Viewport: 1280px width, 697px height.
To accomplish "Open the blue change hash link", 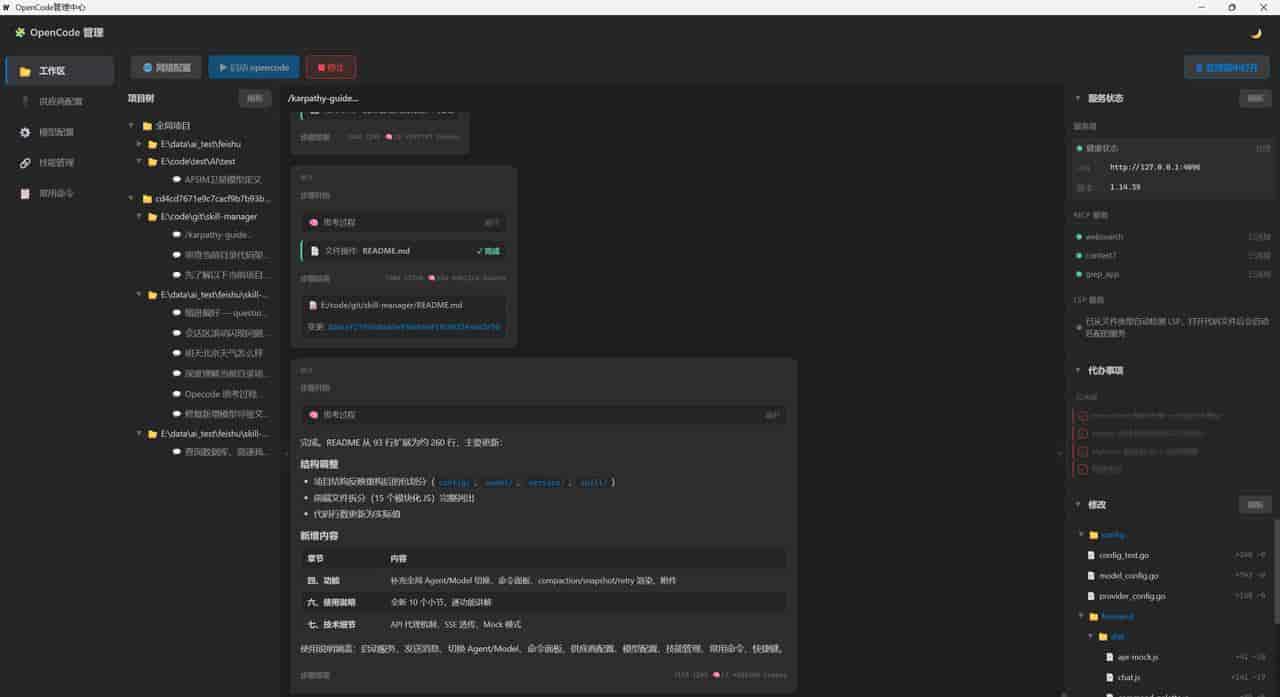I will click(414, 327).
